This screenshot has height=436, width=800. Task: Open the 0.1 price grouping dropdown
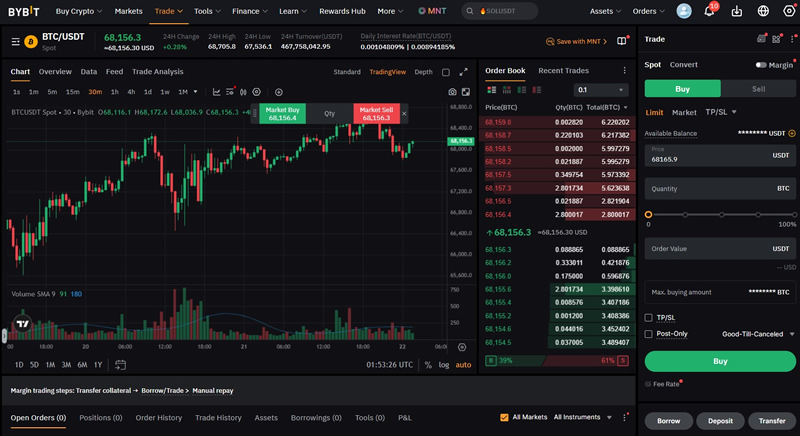(x=601, y=90)
